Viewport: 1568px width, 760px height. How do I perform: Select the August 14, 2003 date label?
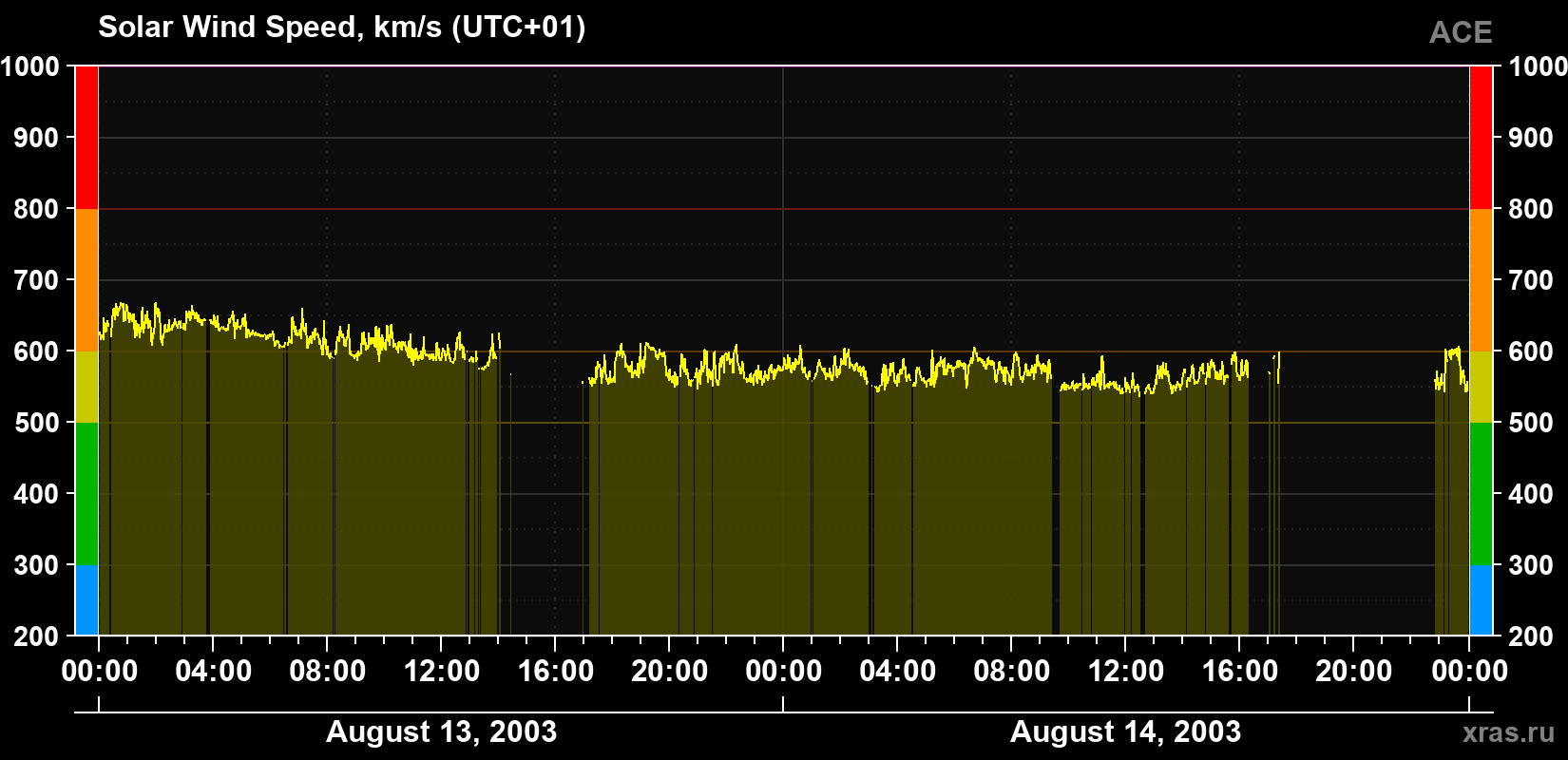[x=1125, y=731]
